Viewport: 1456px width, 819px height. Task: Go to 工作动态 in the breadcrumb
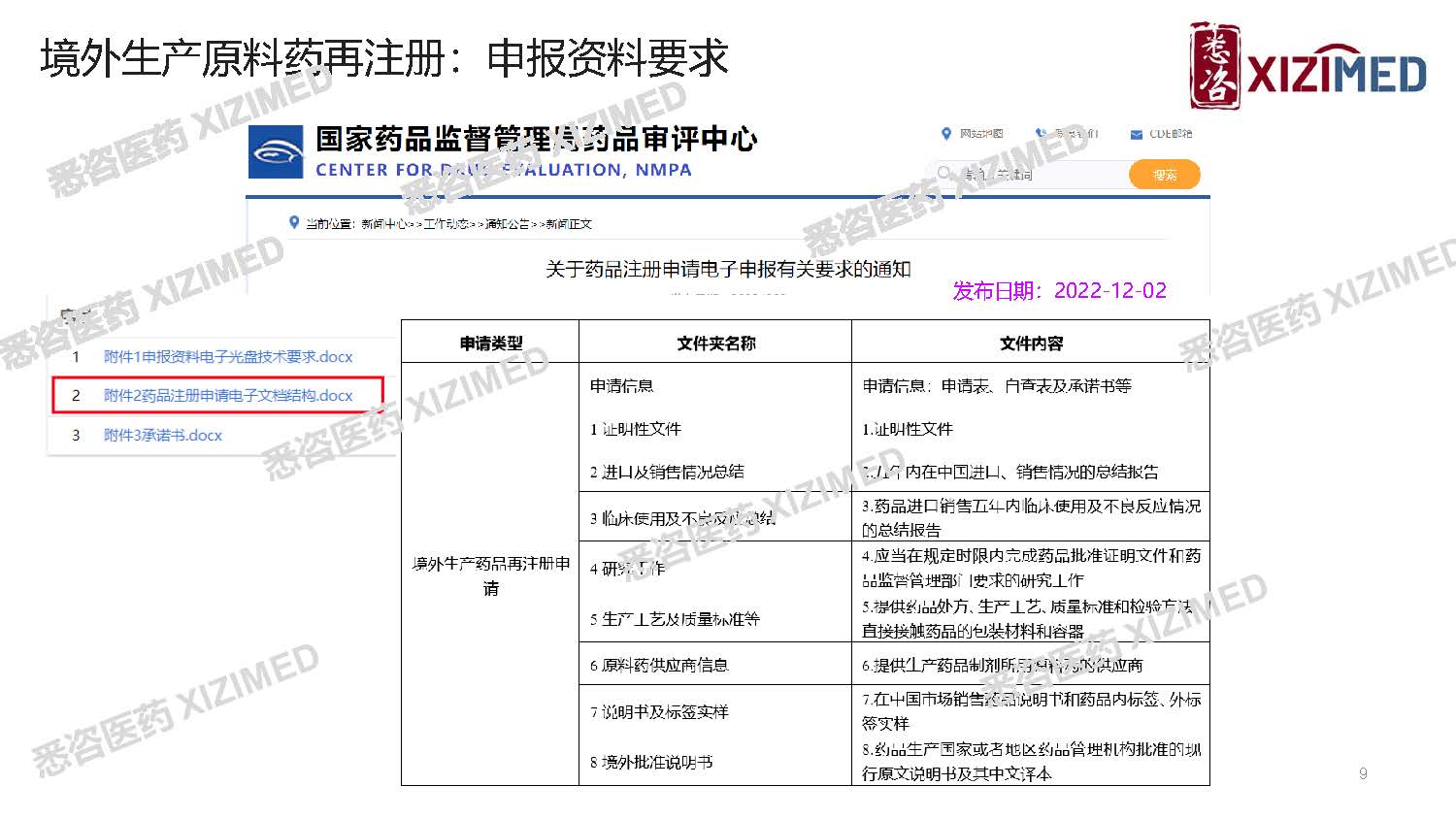coord(446,224)
